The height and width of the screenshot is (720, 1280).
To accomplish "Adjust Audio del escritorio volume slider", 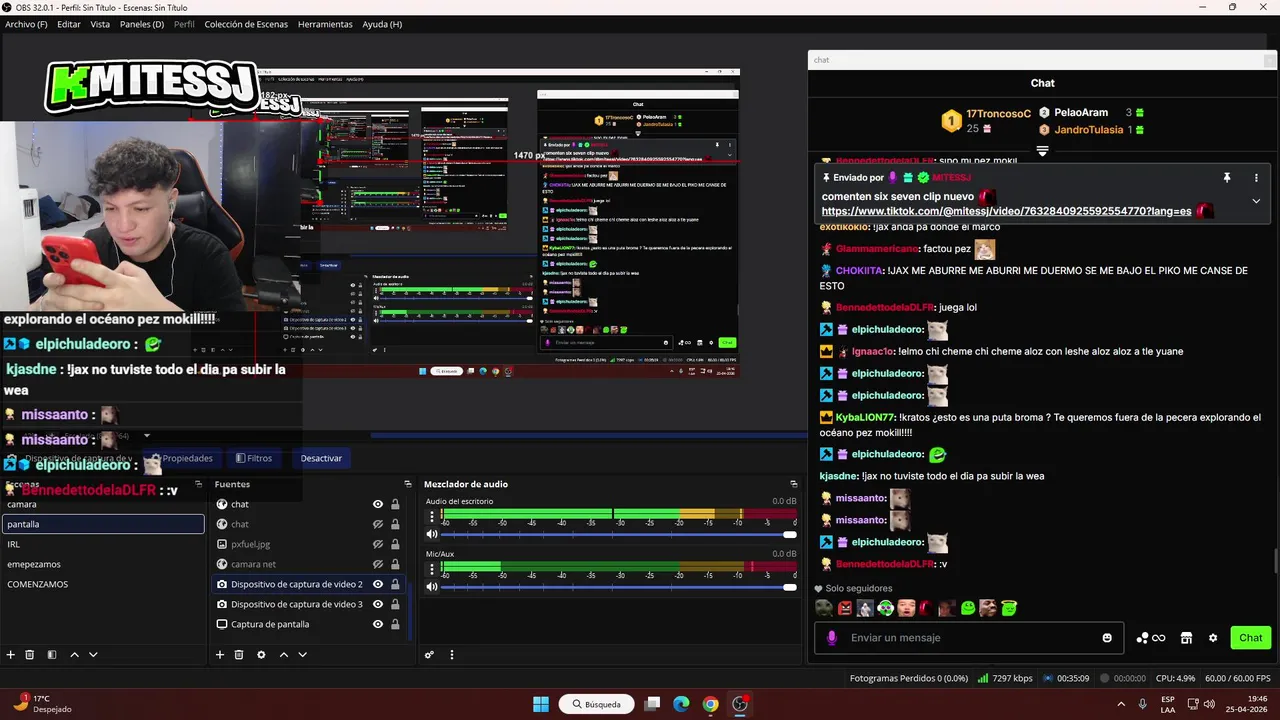I will pyautogui.click(x=617, y=534).
